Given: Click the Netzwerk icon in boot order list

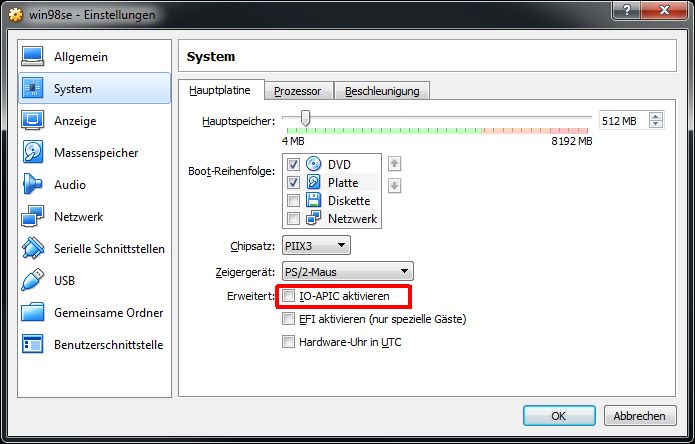Looking at the screenshot, I should coord(313,218).
